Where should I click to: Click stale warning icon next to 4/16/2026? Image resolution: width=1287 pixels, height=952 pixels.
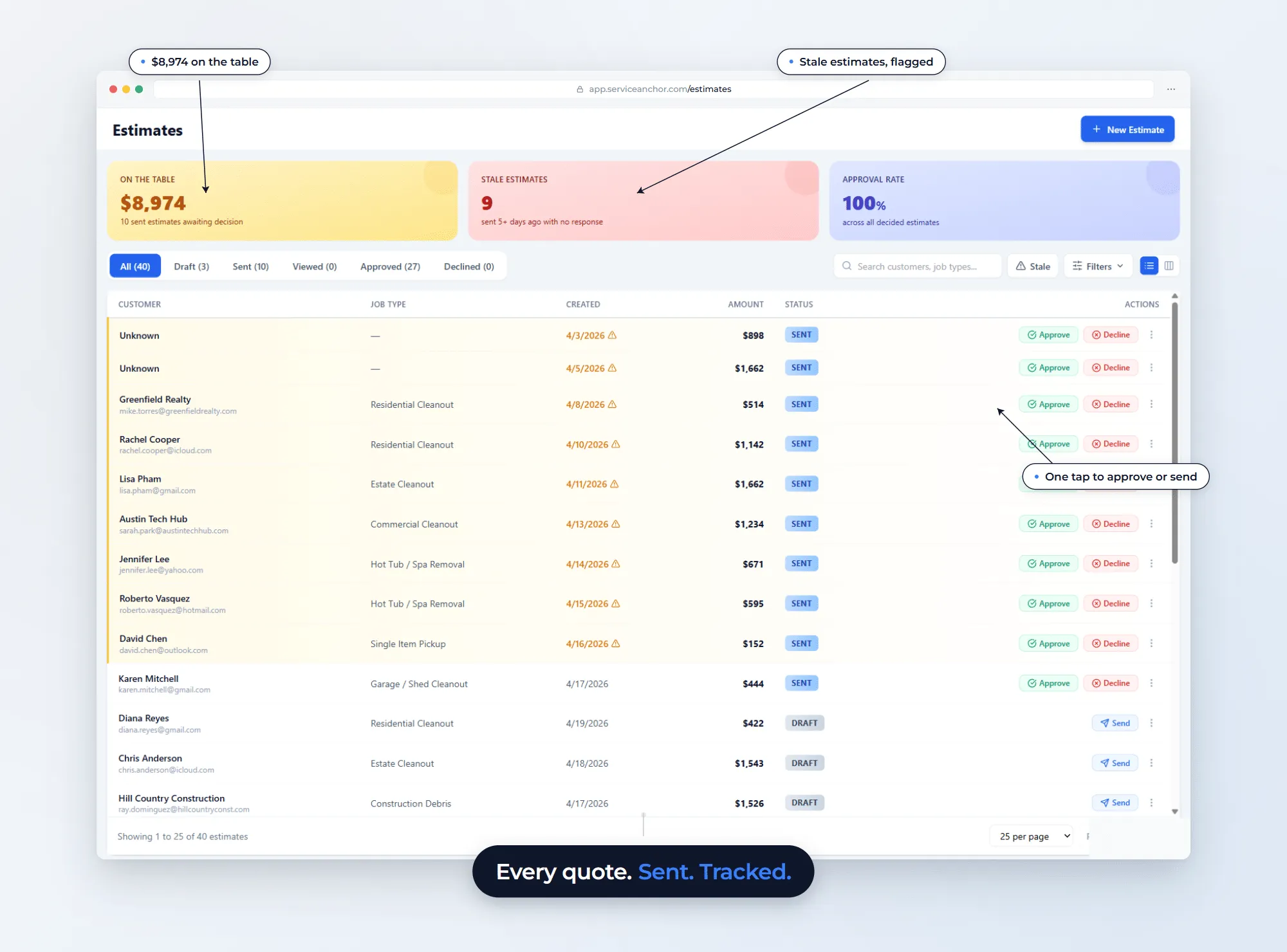coord(616,643)
